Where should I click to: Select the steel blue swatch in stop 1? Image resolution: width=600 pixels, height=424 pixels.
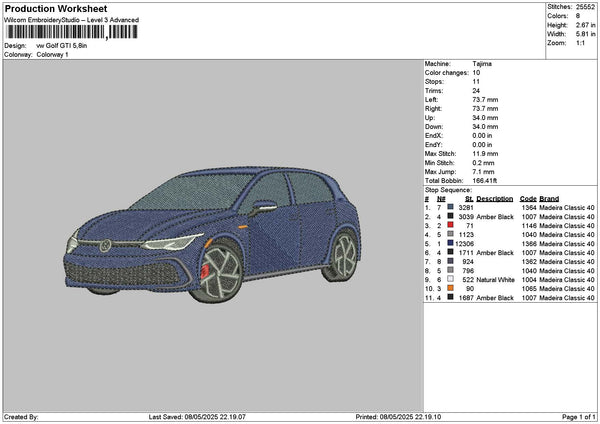(450, 207)
